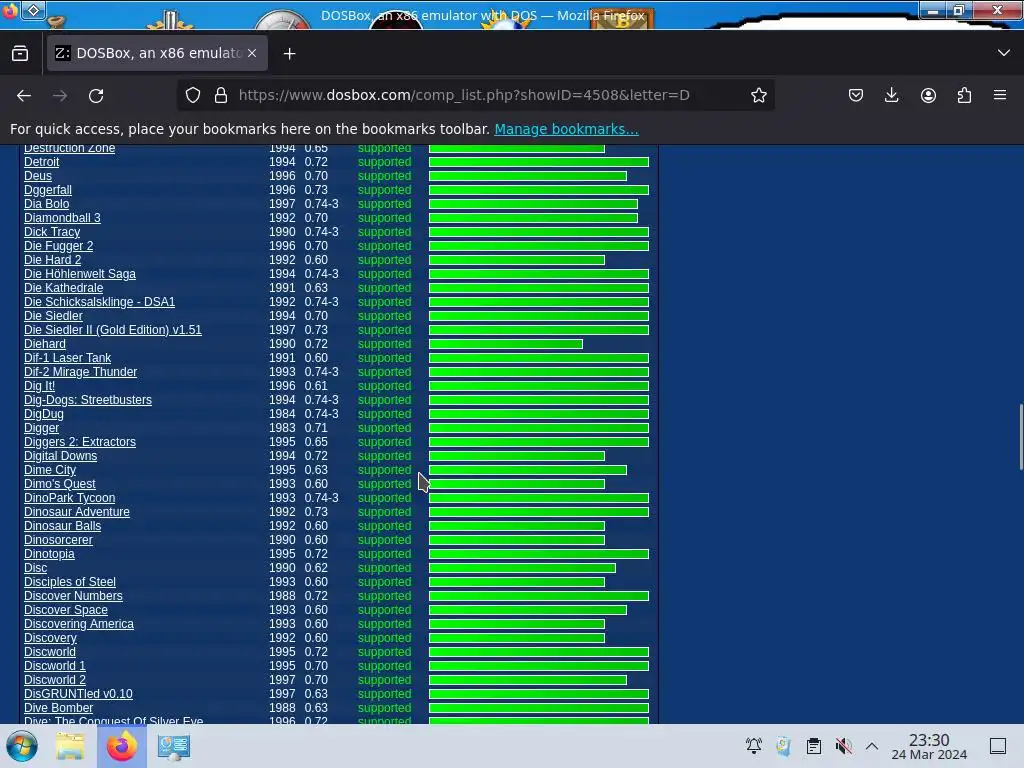Select the DOSBox, an x86 emulator tab
Screen dimensions: 1024x768
157,54
